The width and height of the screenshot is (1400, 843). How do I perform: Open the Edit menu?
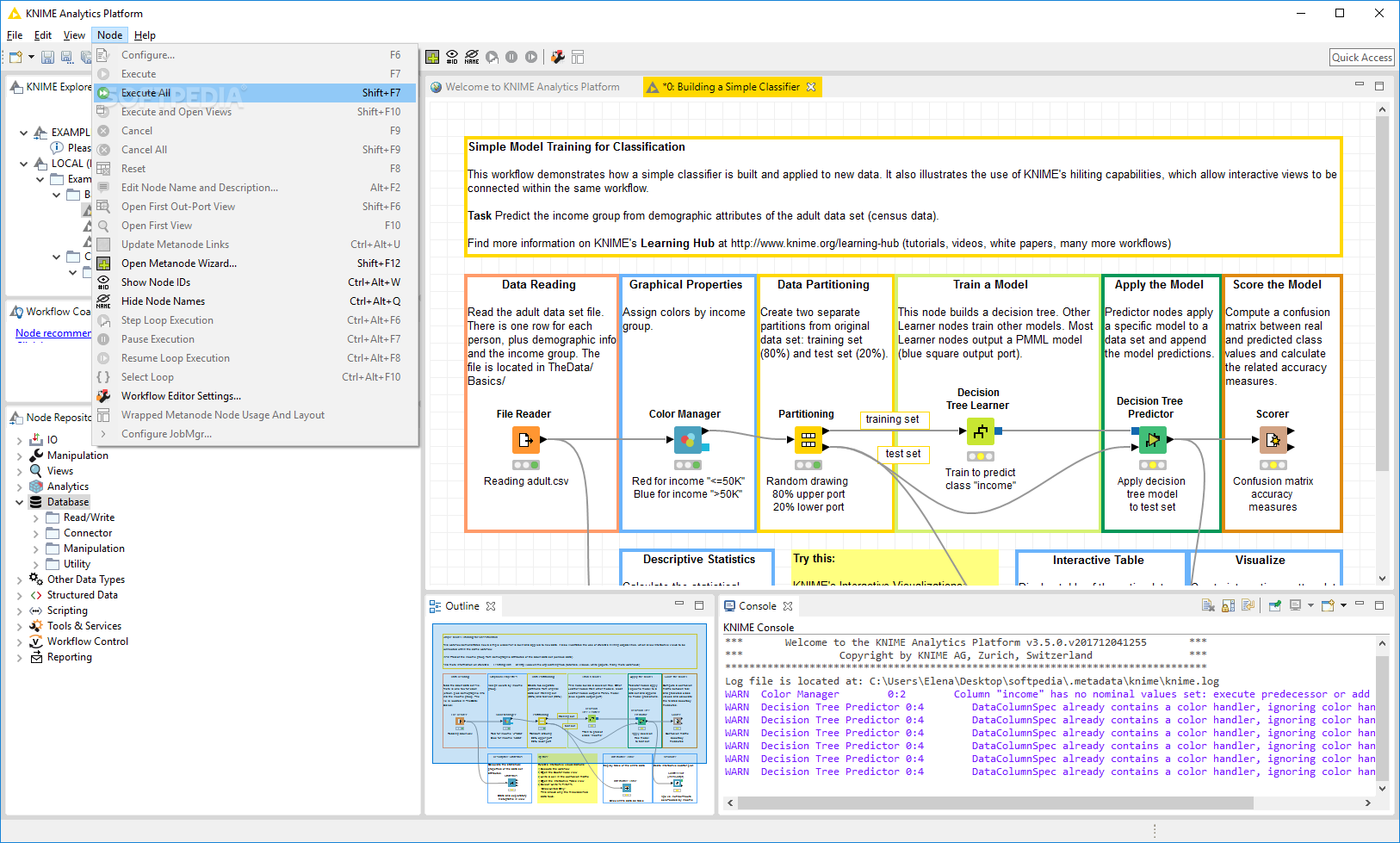(43, 35)
